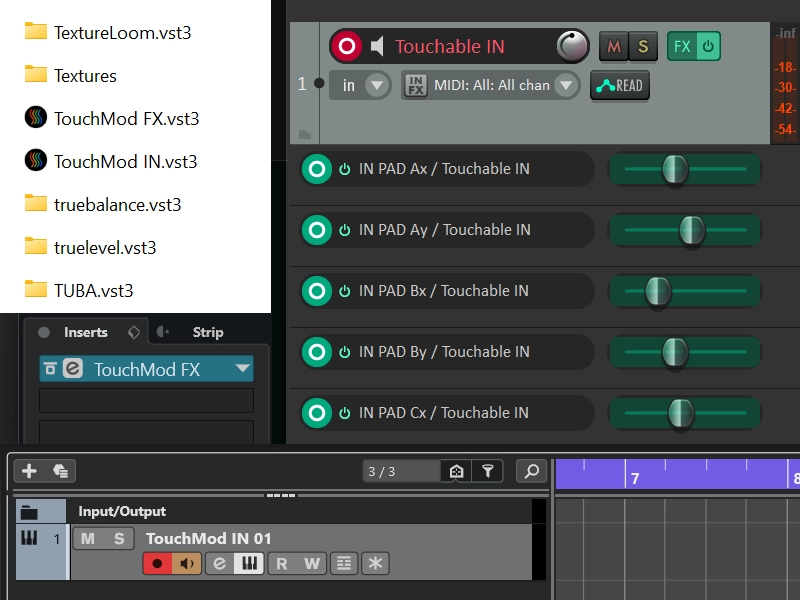The width and height of the screenshot is (800, 600).
Task: Open the TUBA.vst3 folder
Action: (79, 290)
